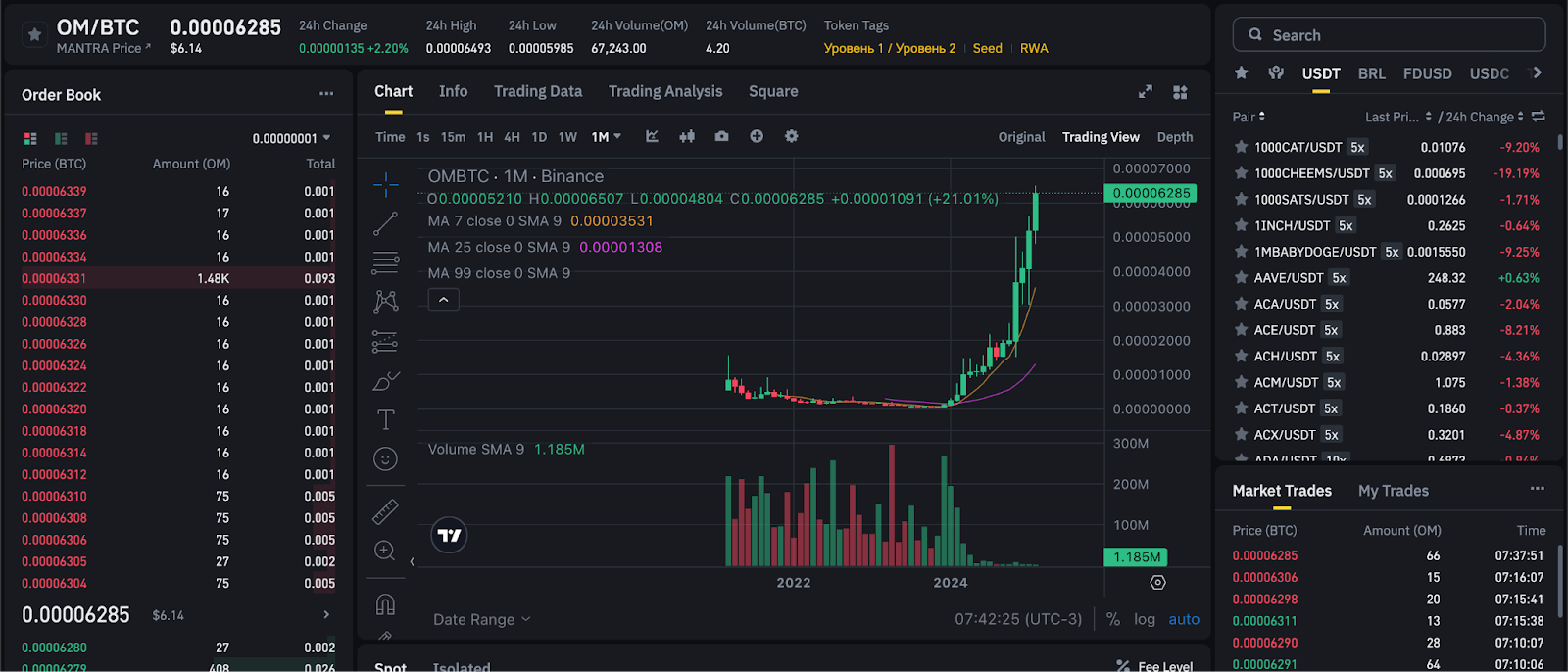Open the emoji icons tool
Screen dimensions: 1568x672
tap(386, 458)
